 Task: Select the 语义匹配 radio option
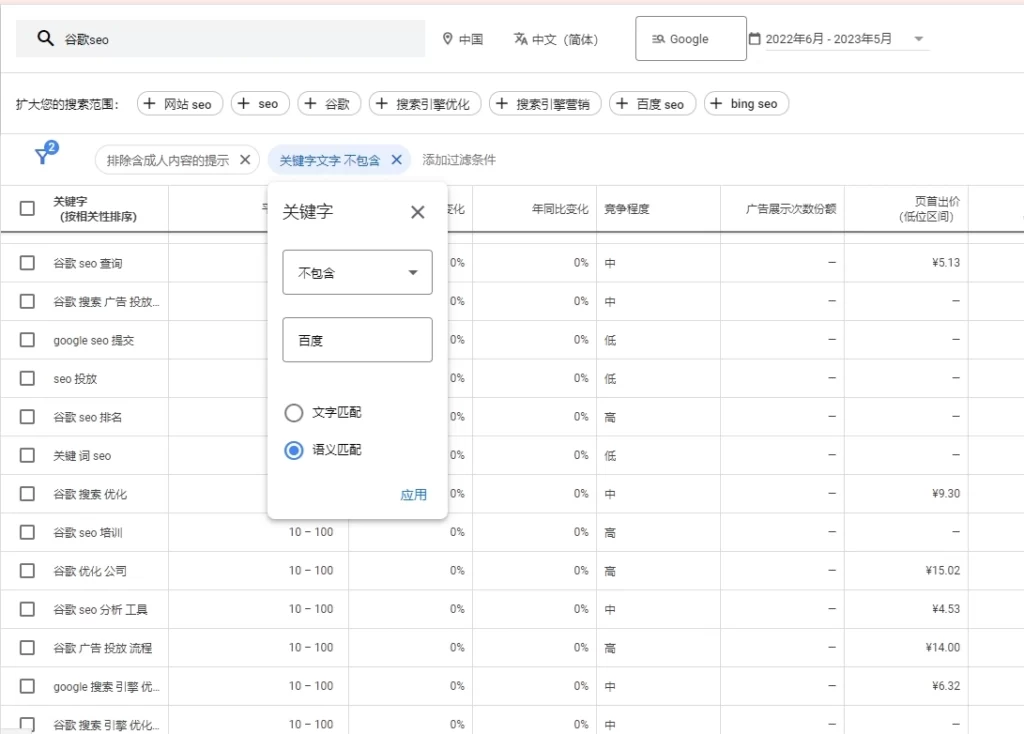click(294, 451)
